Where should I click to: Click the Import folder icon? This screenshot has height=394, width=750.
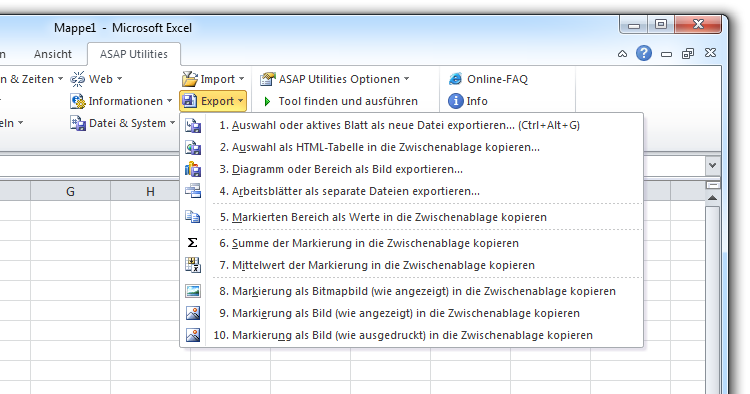[x=190, y=79]
